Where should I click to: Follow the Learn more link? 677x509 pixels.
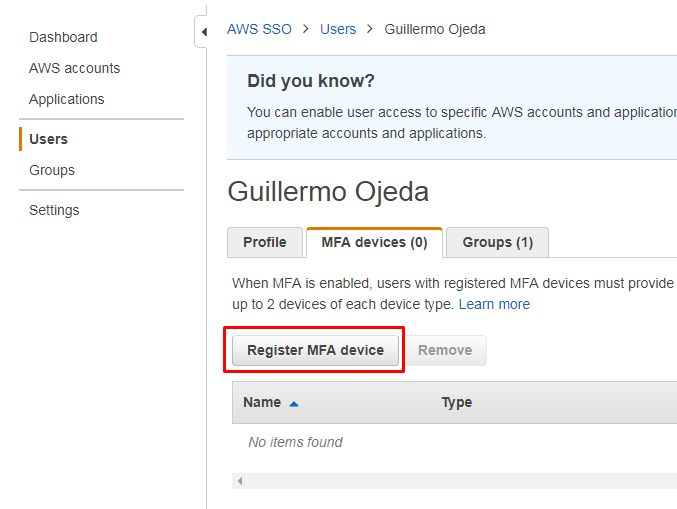(x=494, y=304)
